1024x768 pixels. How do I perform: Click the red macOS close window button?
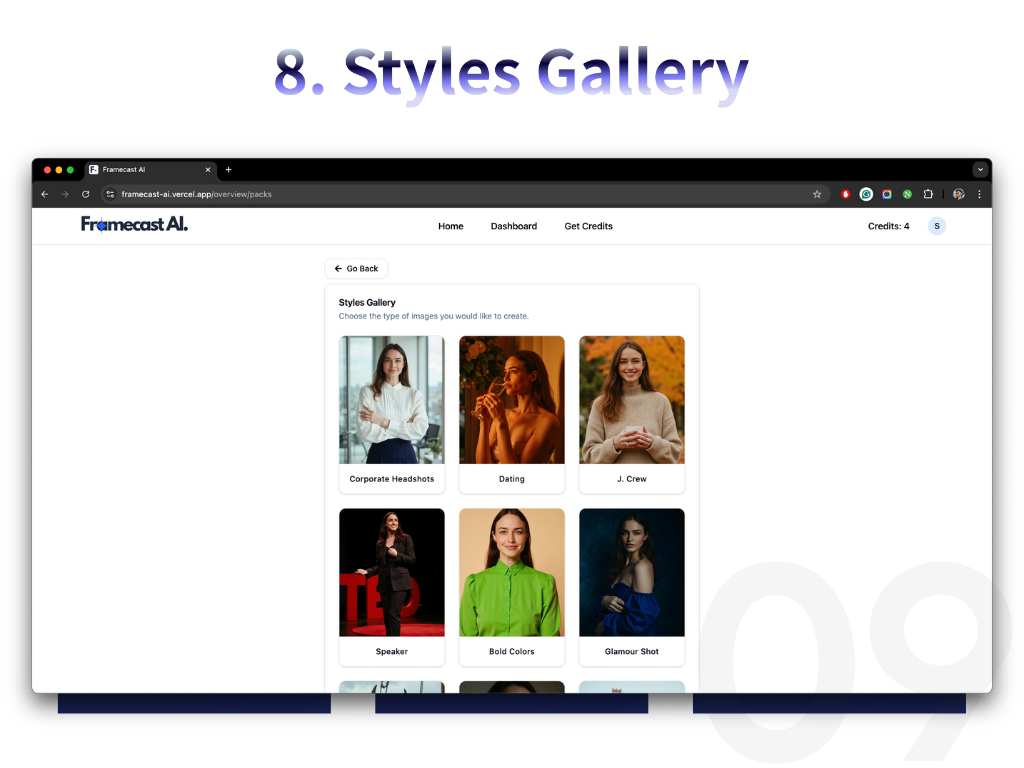click(47, 170)
